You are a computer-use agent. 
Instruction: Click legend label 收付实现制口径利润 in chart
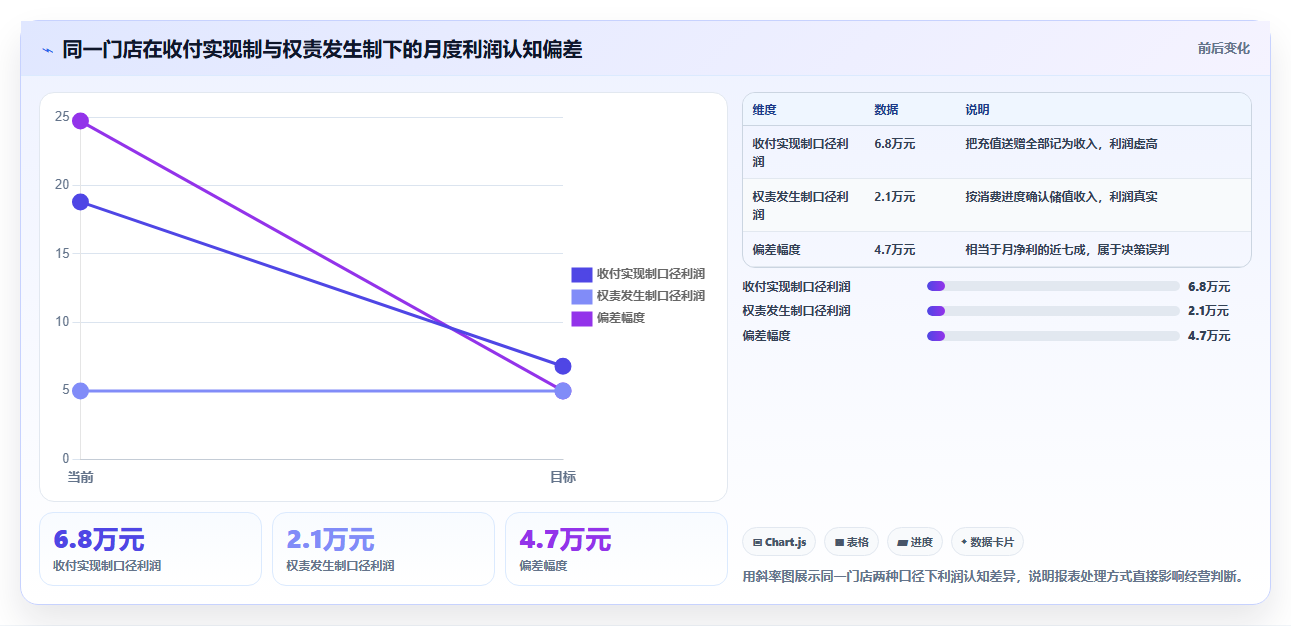tap(651, 274)
